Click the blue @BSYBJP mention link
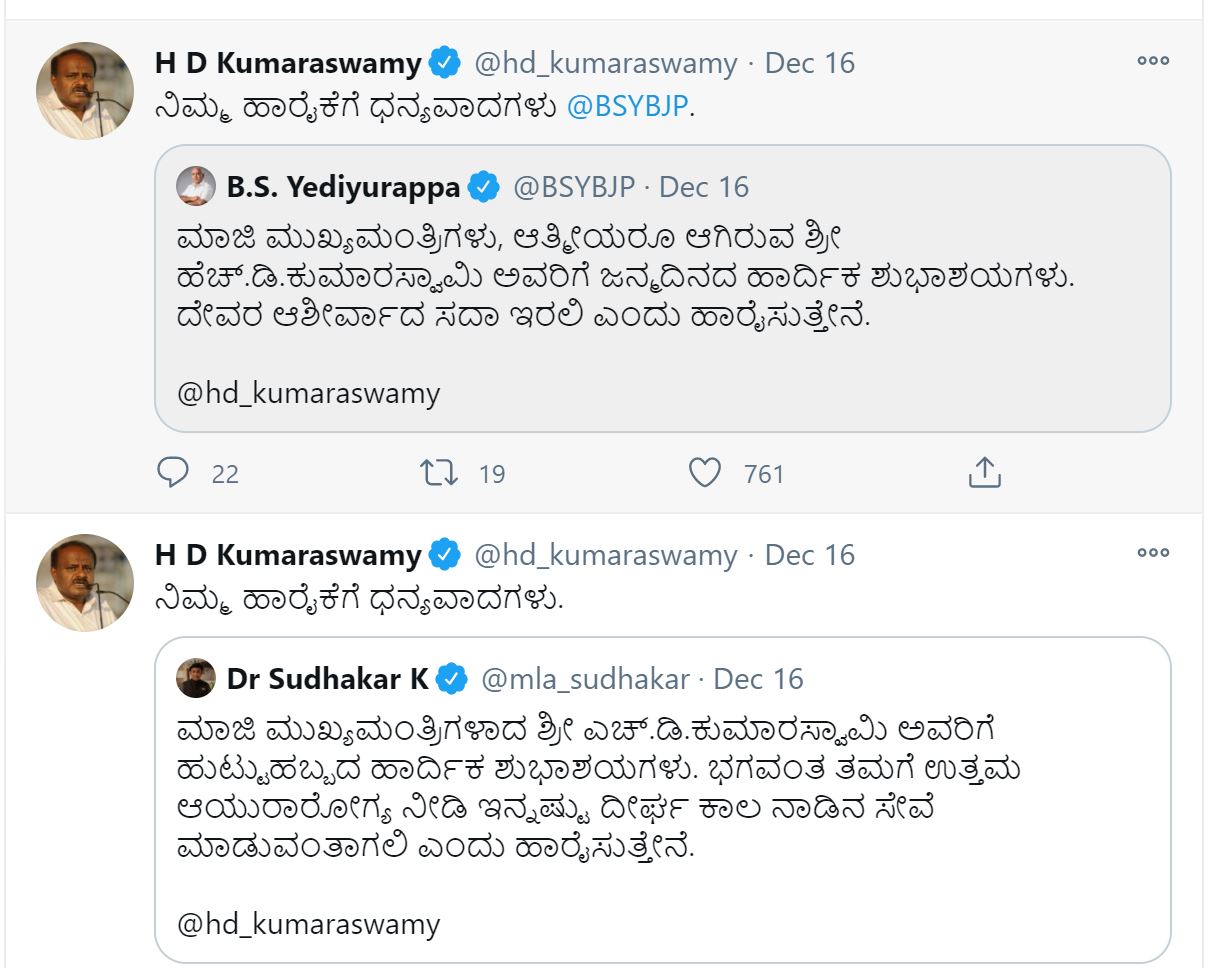 click(628, 107)
